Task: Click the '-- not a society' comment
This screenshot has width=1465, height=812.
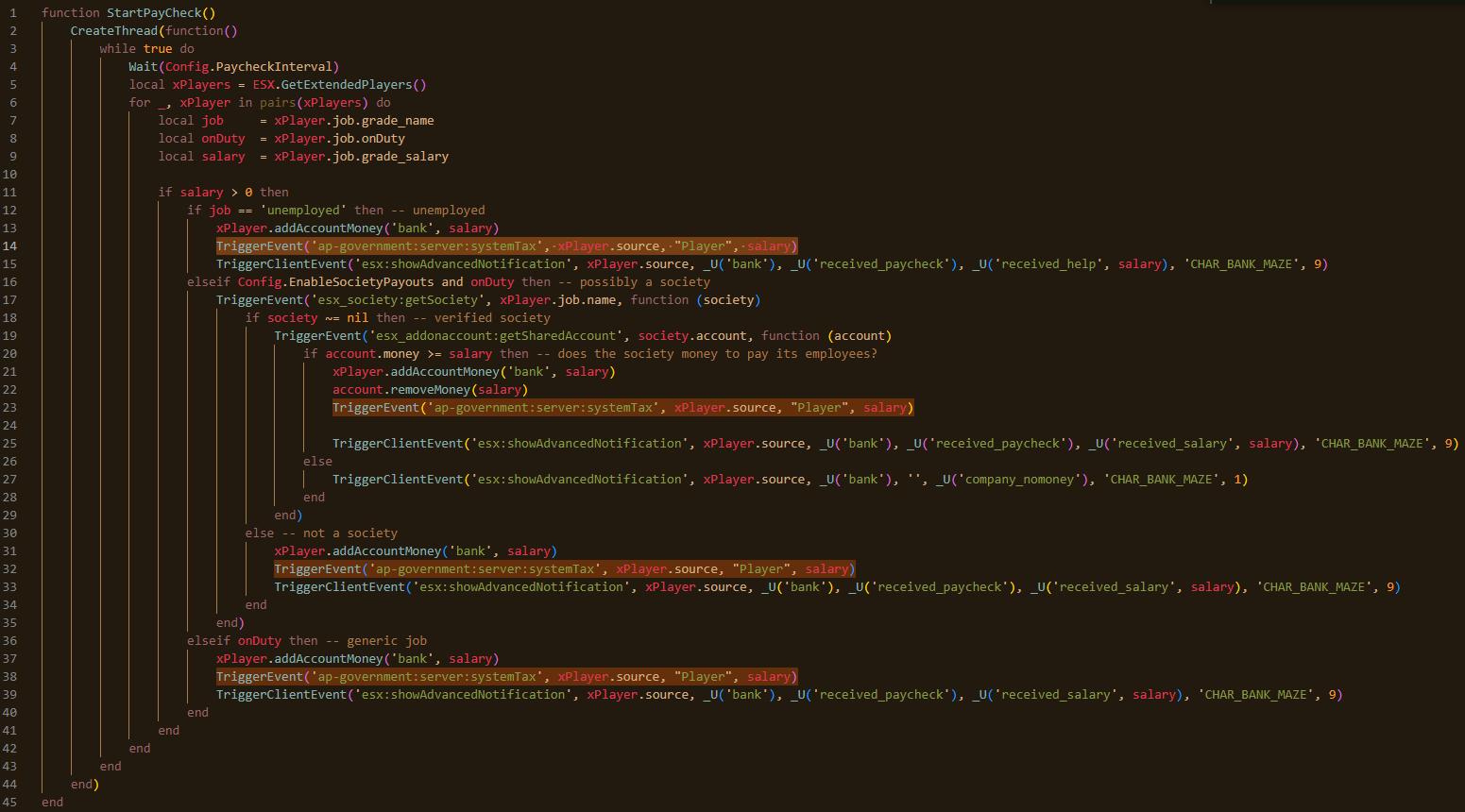Action: pos(340,533)
